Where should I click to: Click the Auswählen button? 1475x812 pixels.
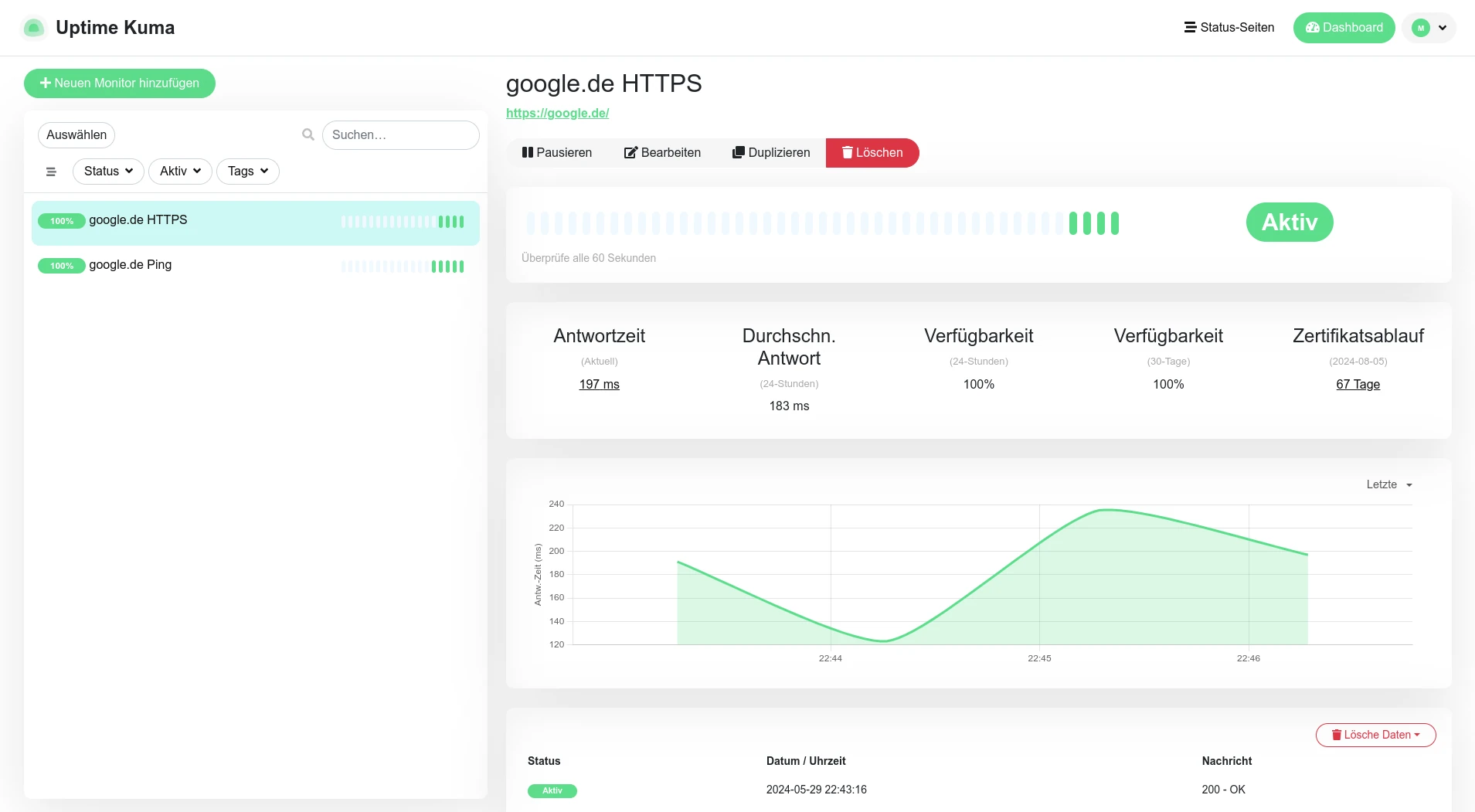click(x=76, y=135)
